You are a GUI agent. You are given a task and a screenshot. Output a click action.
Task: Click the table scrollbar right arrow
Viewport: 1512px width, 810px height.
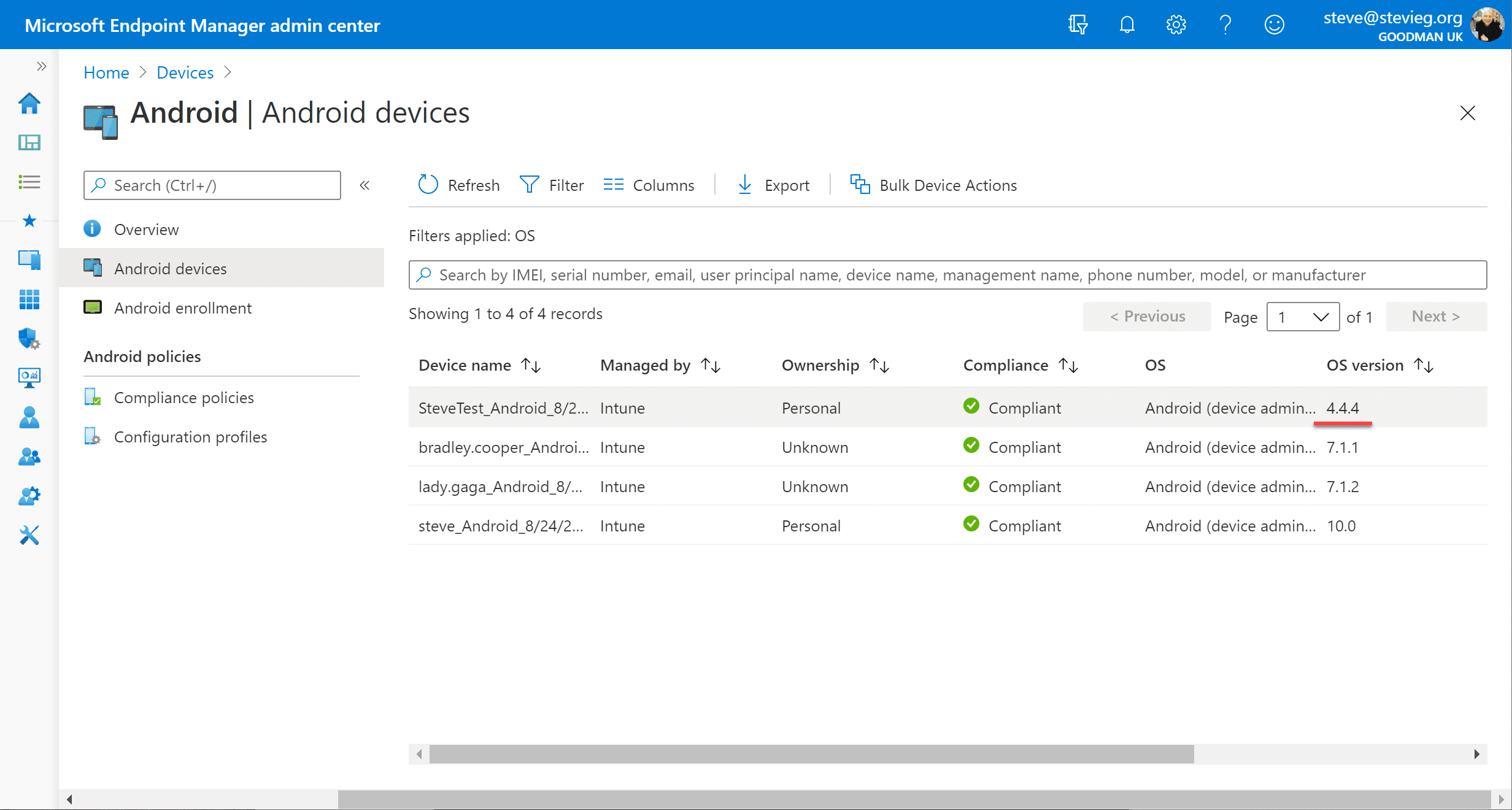tap(1476, 754)
